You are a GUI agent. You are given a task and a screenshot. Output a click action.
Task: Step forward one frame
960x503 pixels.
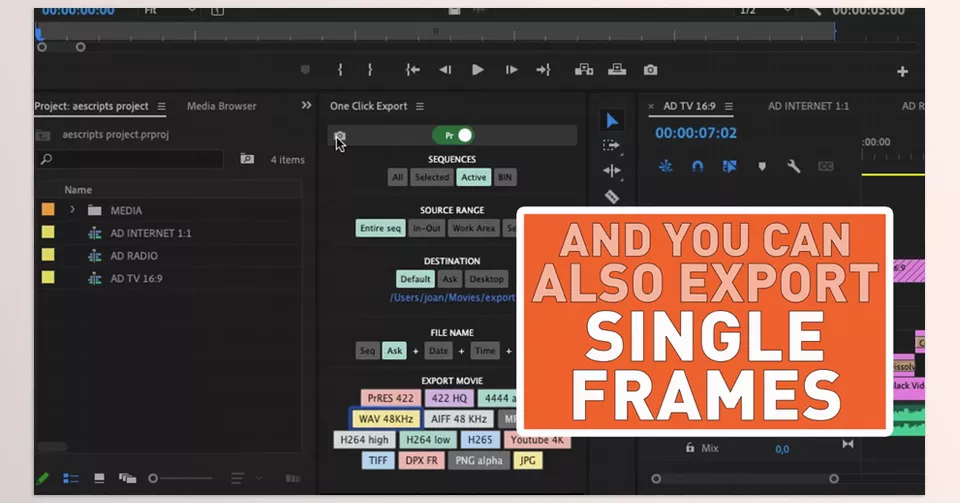pyautogui.click(x=511, y=70)
